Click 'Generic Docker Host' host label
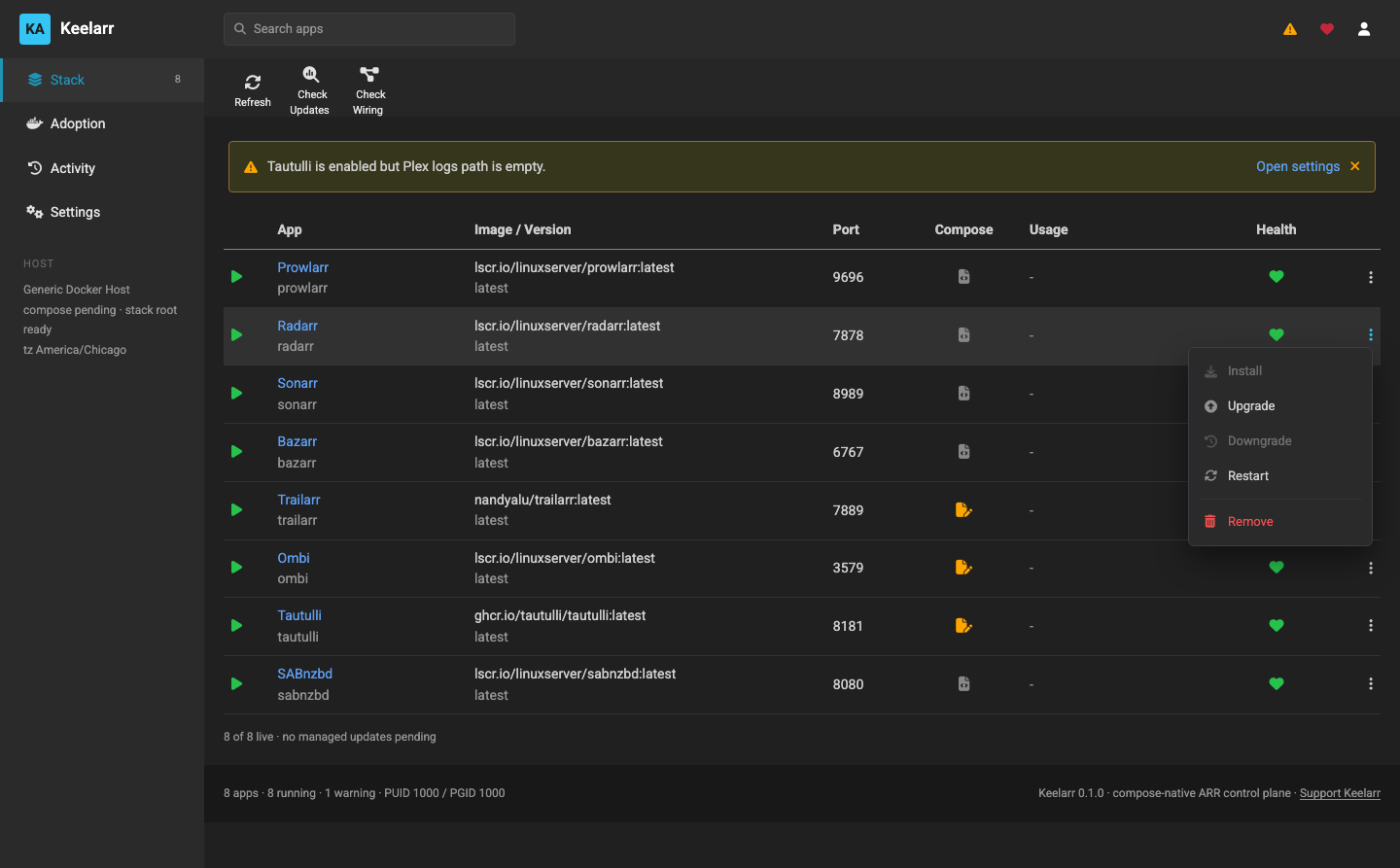 (77, 290)
